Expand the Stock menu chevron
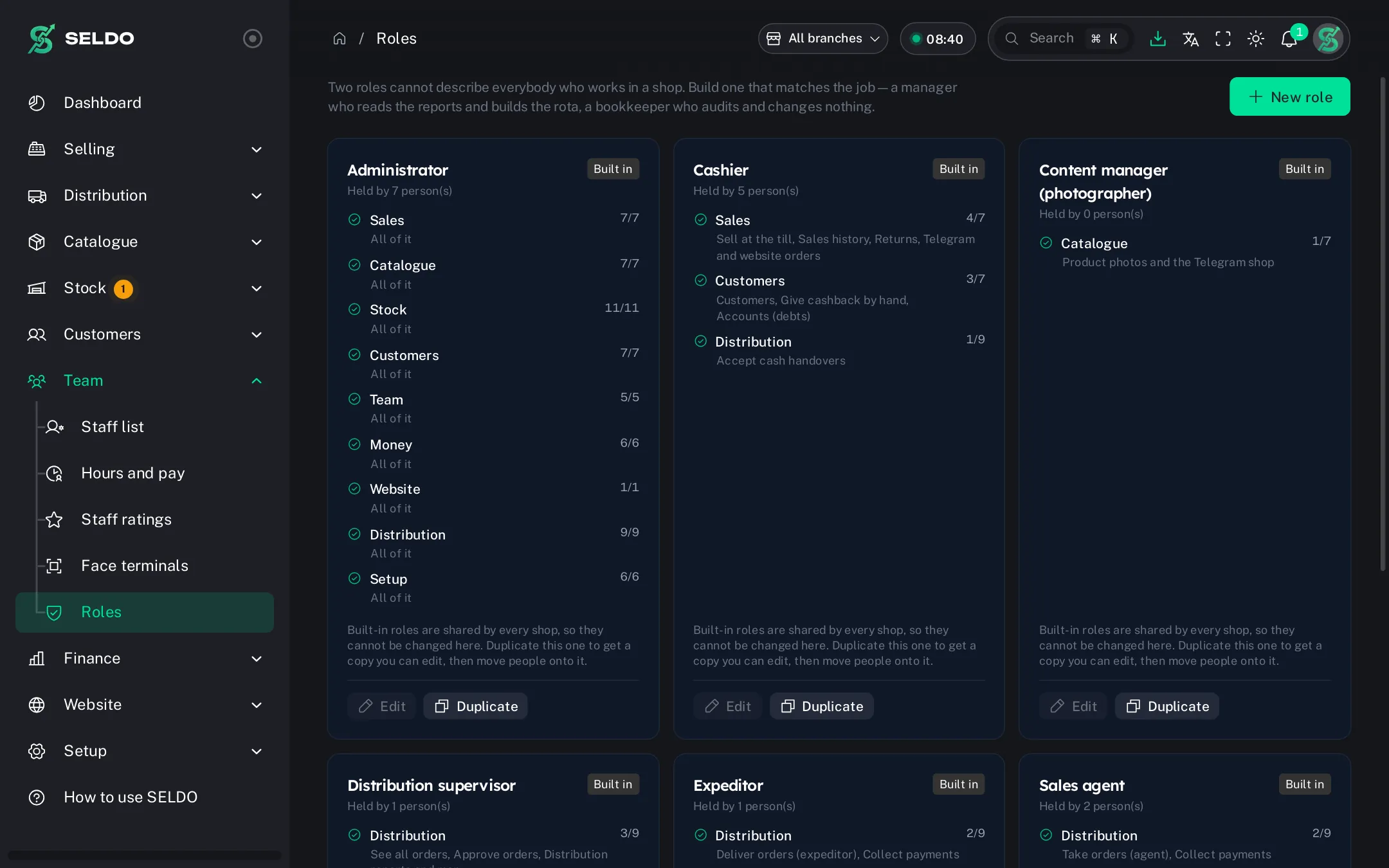Image resolution: width=1389 pixels, height=868 pixels. click(256, 288)
